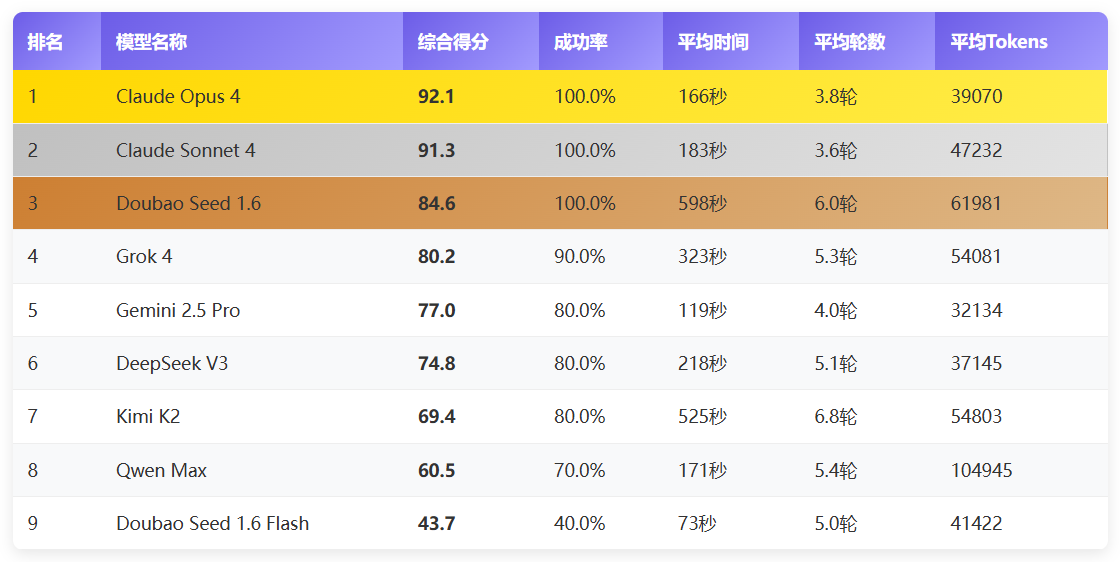
Task: Select the Grok 4 model name
Action: coord(144,256)
